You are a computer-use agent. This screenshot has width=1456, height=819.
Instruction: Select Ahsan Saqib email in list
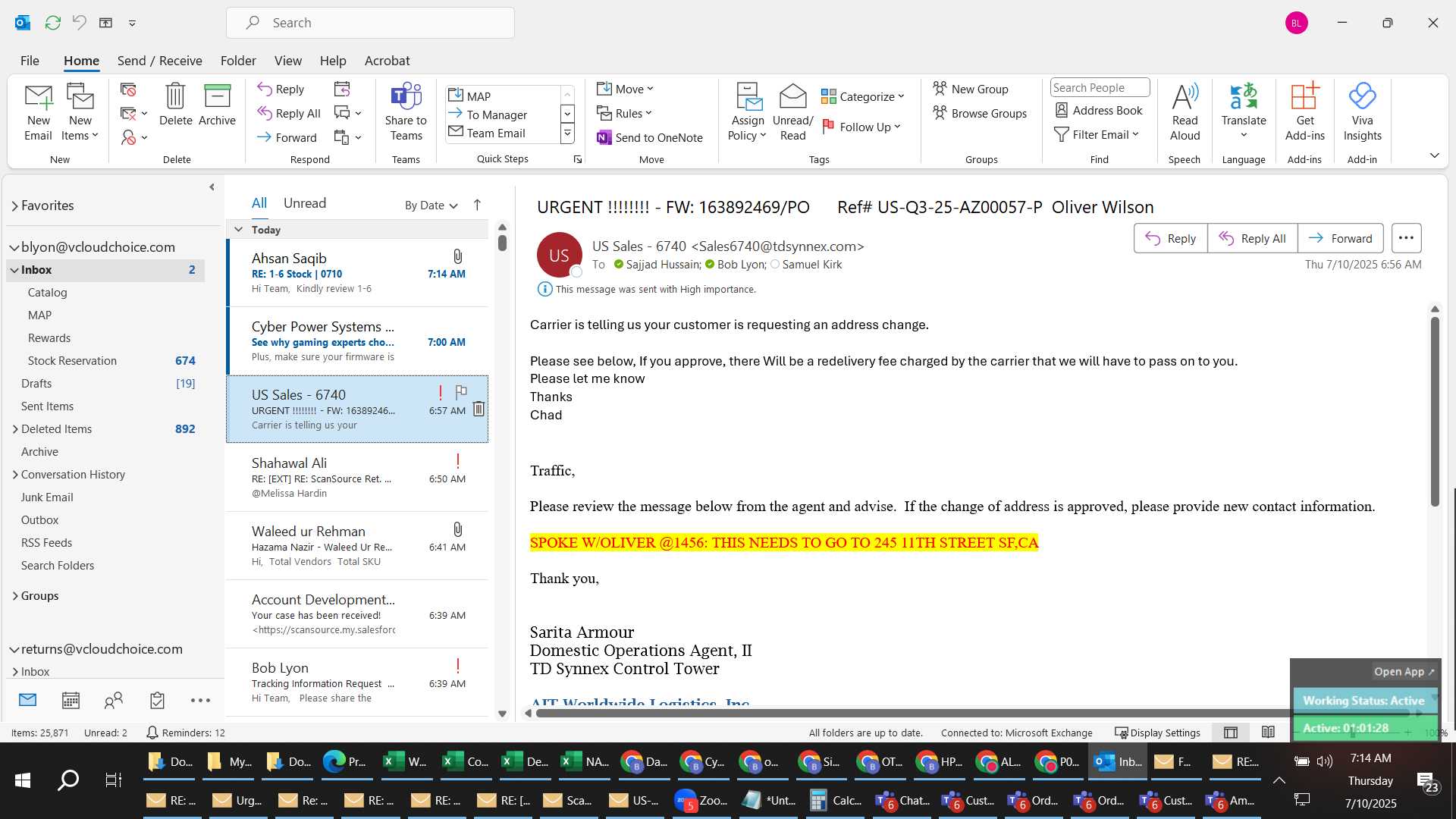coord(357,273)
